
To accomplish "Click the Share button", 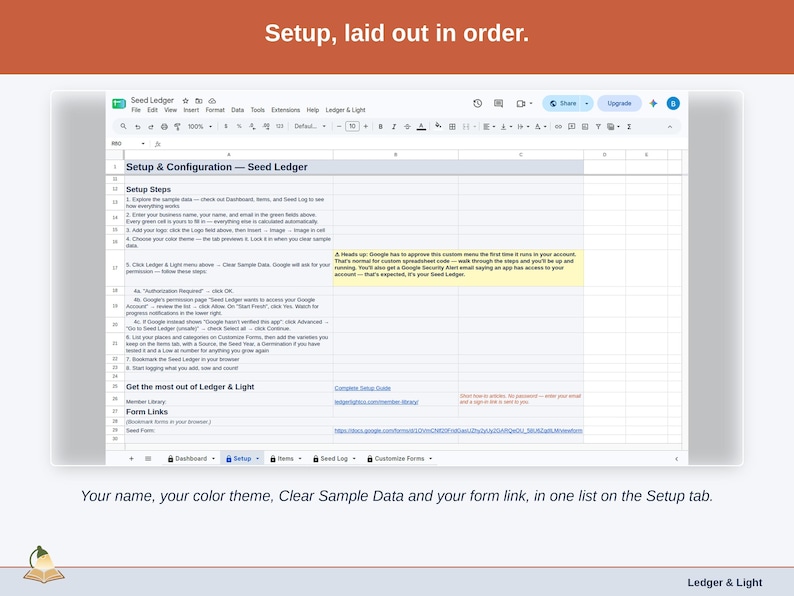I will tap(563, 103).
